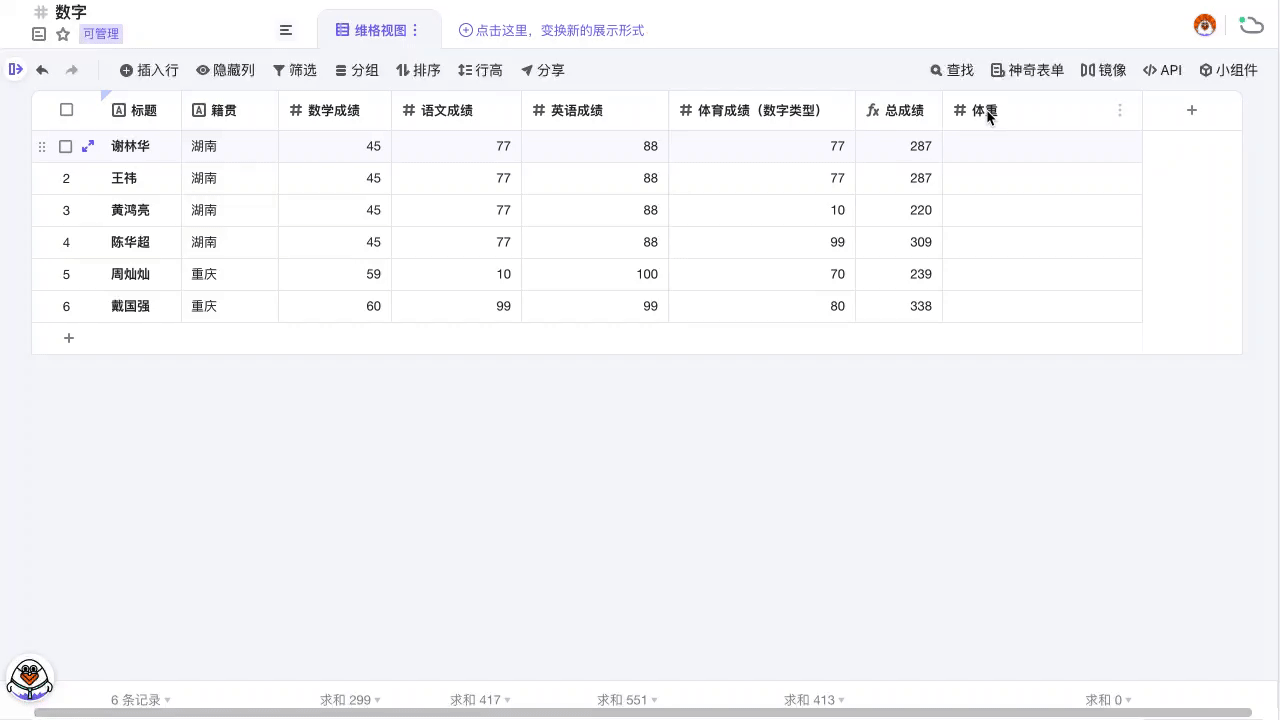Open the 神奇表单 magic form panel
Image resolution: width=1280 pixels, height=720 pixels.
pyautogui.click(x=1026, y=70)
